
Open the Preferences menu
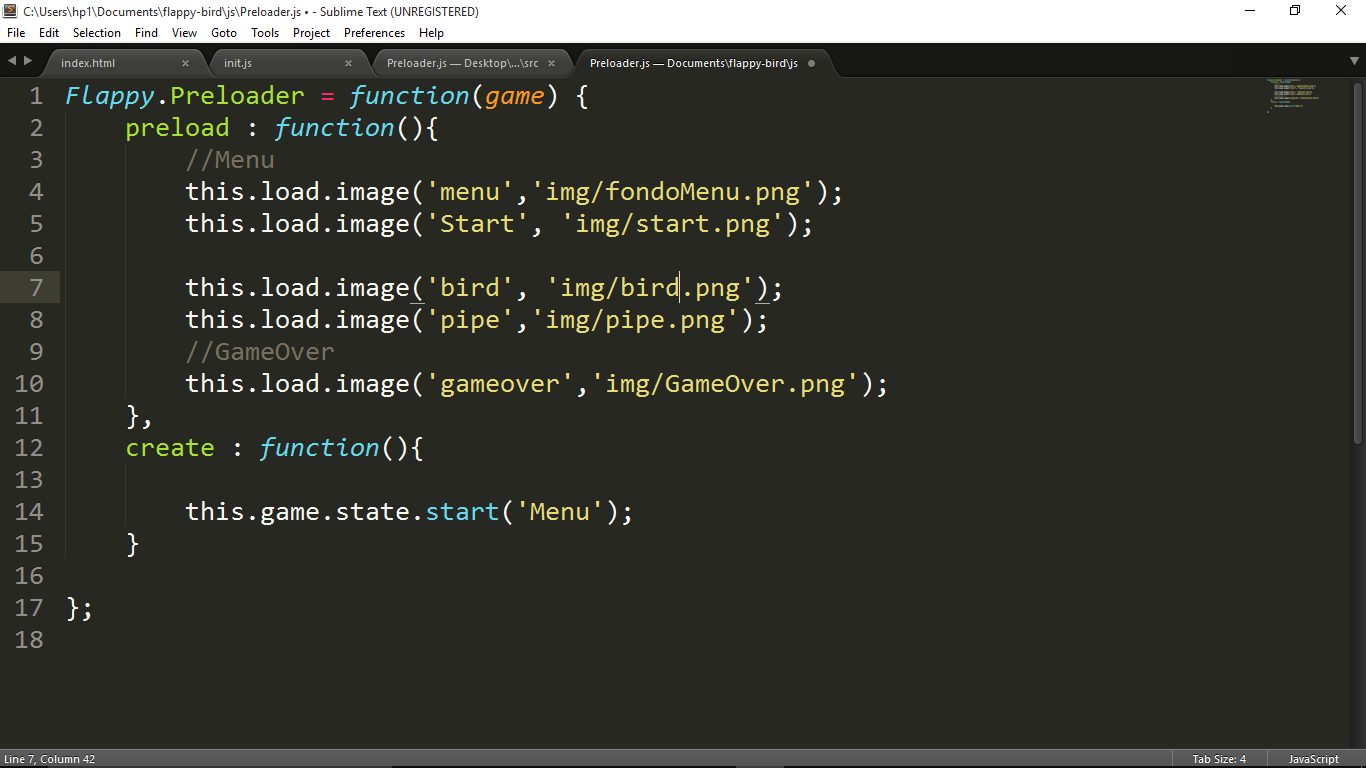(x=374, y=33)
